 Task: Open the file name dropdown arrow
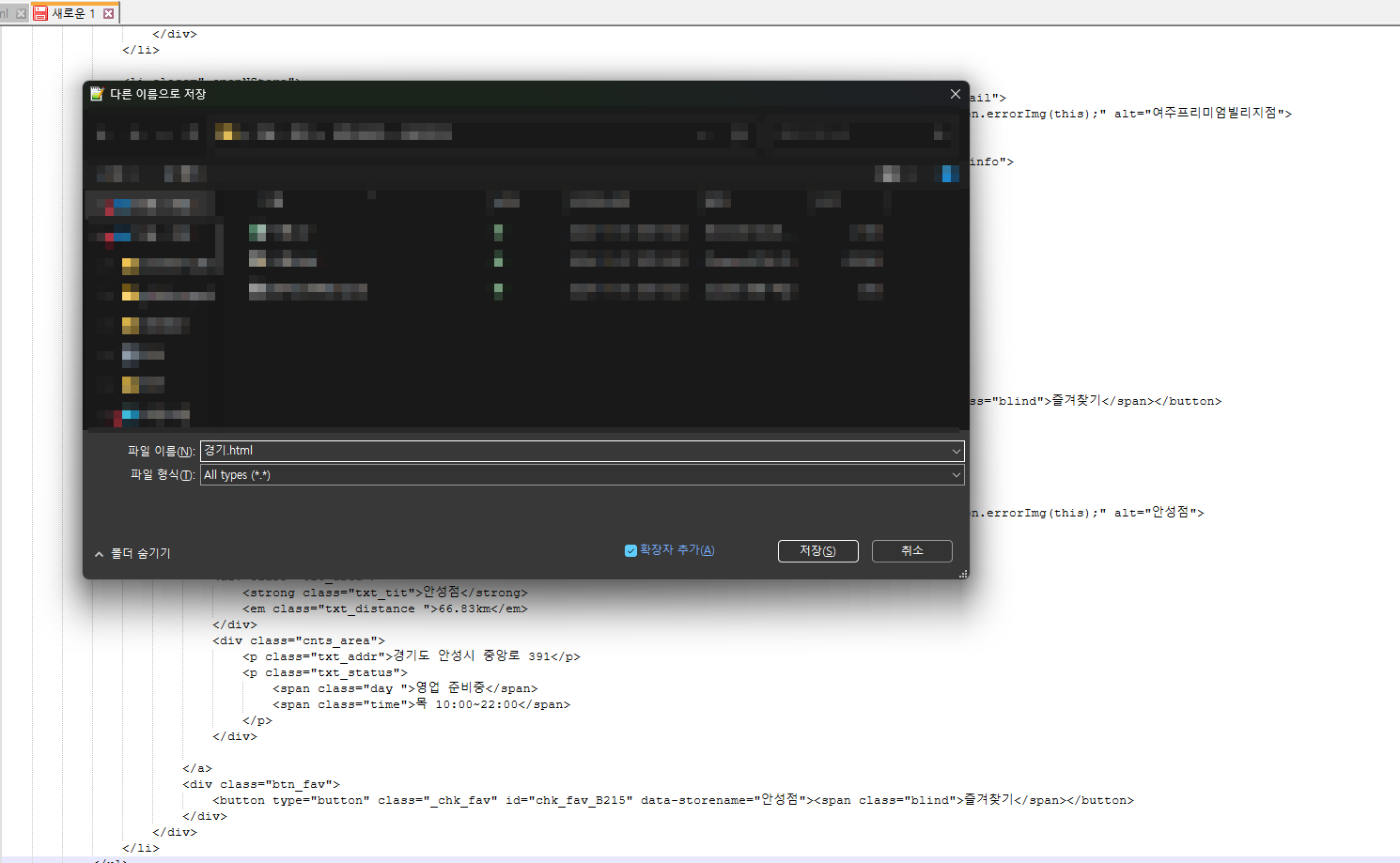[956, 451]
